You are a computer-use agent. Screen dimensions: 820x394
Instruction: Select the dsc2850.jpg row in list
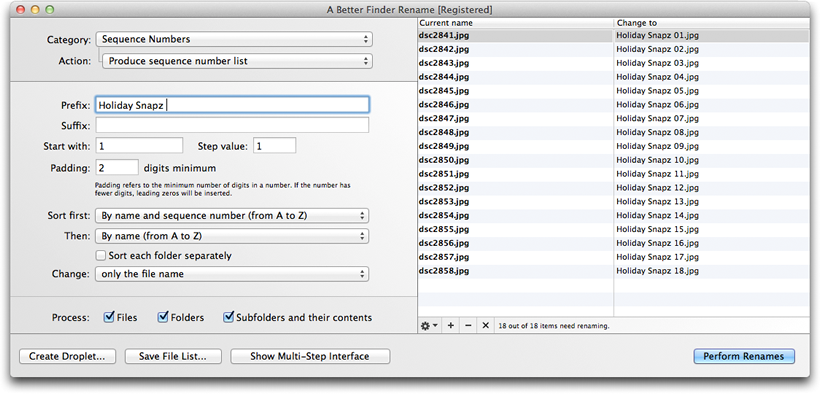[x=613, y=160]
